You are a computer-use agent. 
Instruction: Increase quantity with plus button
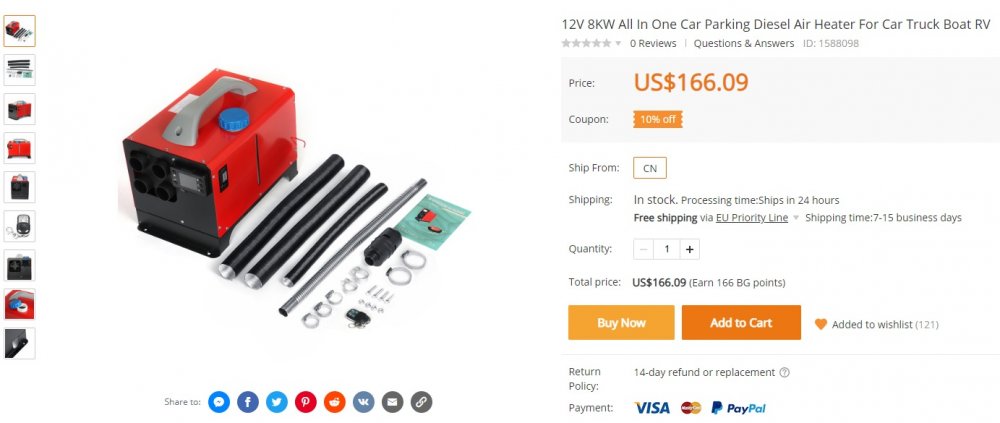point(689,249)
